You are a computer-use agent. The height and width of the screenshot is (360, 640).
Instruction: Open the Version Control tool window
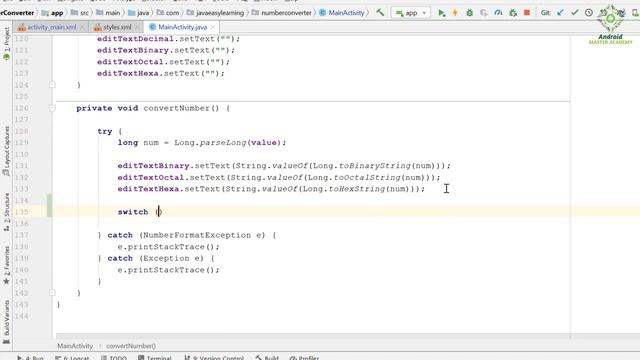point(214,358)
